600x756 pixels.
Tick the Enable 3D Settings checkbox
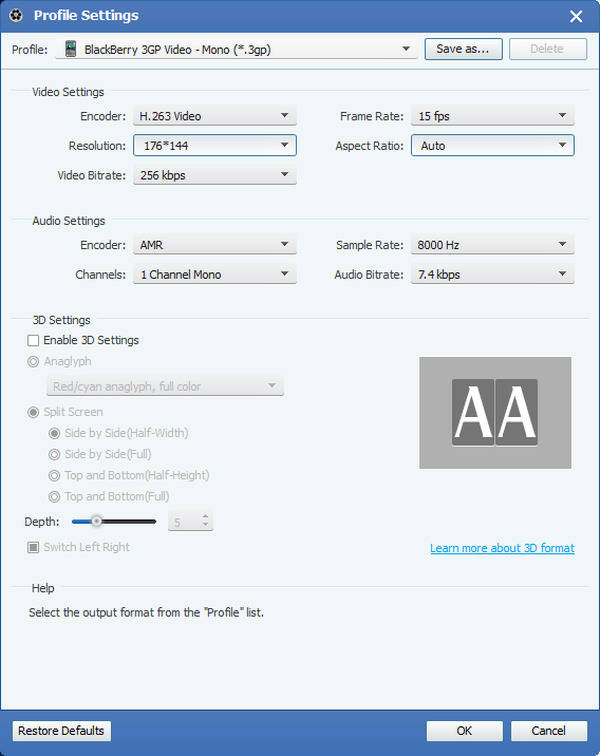coord(33,340)
